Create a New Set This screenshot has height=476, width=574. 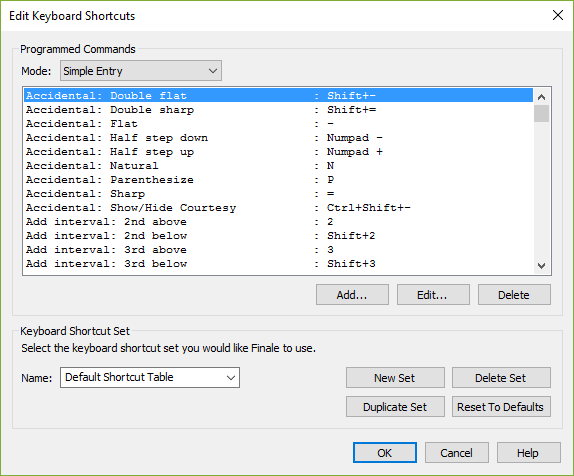pos(395,378)
